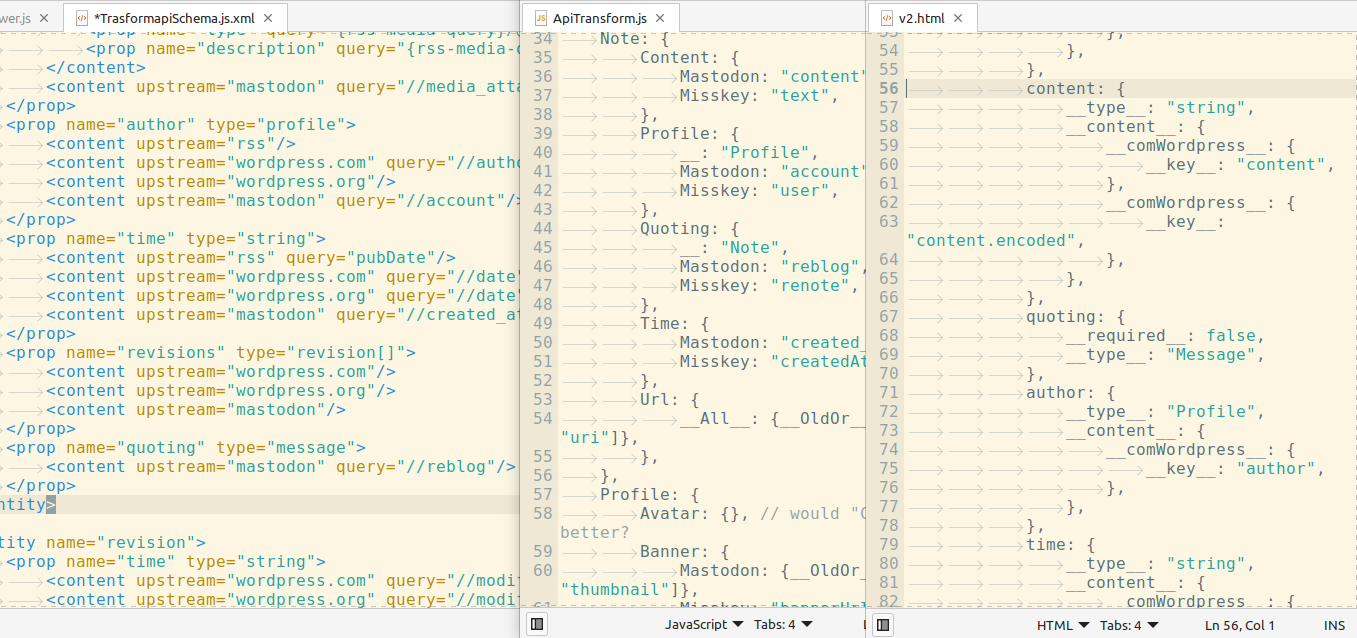Open the HTML language dropdown
1357x638 pixels.
coord(1062,625)
